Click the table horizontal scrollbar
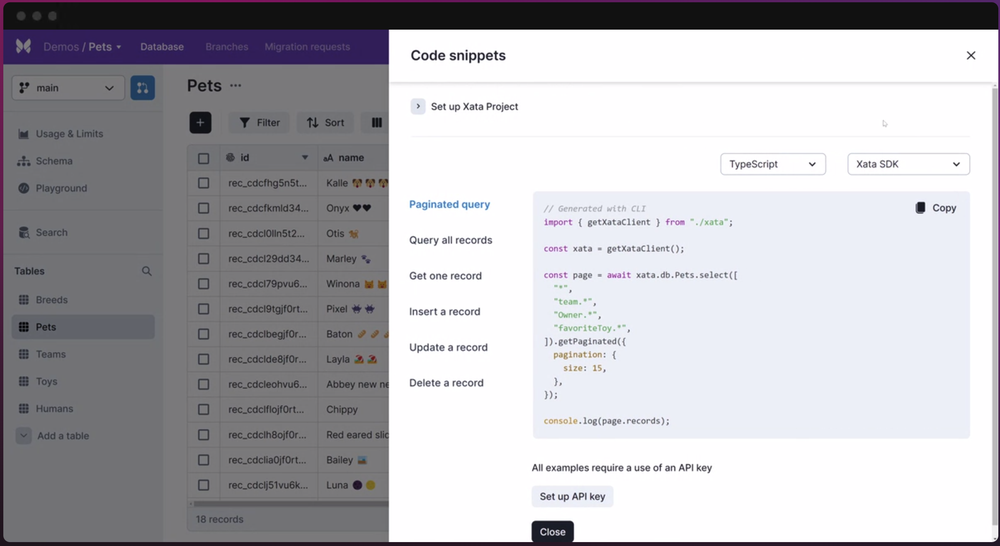1000x546 pixels. (x=290, y=504)
